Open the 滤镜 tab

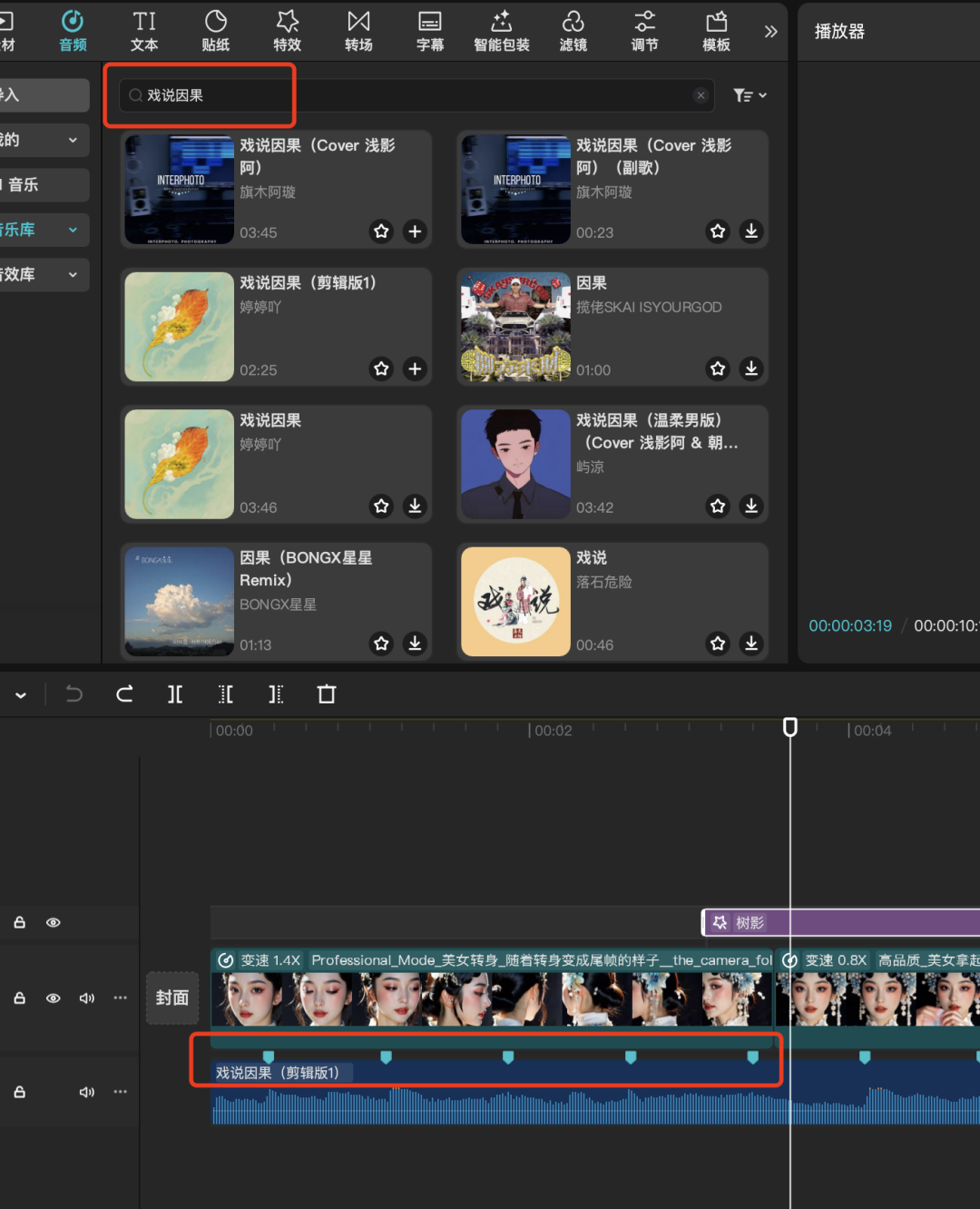(573, 31)
